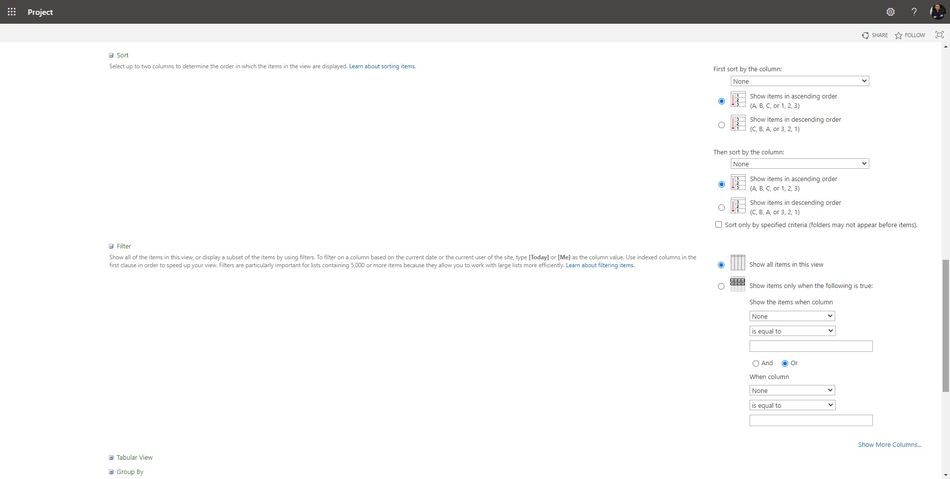Expand the Tabular View section
Image resolution: width=950 pixels, height=479 pixels.
(x=111, y=458)
